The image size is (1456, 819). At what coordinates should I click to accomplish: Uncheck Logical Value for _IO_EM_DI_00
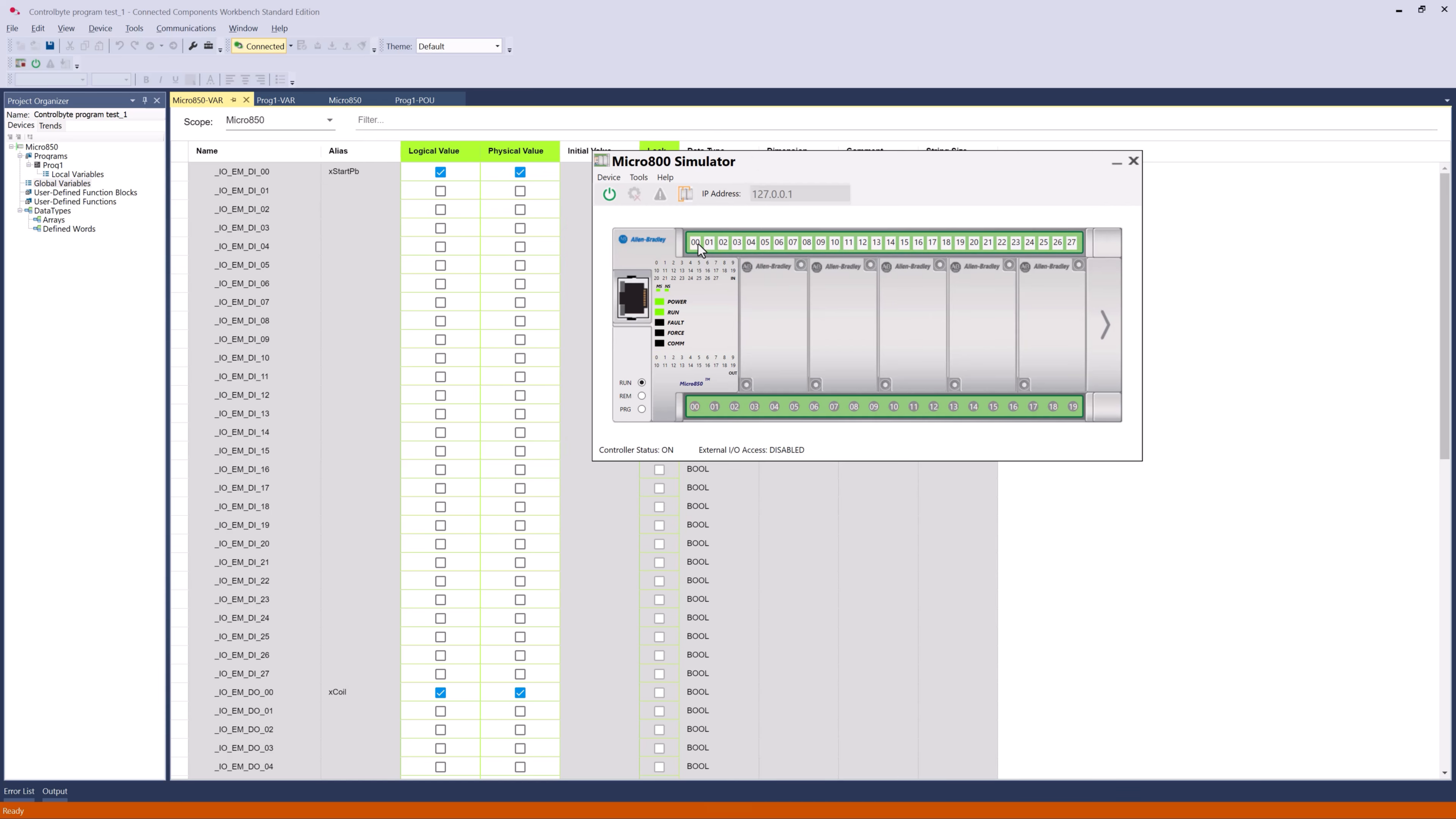(x=440, y=172)
